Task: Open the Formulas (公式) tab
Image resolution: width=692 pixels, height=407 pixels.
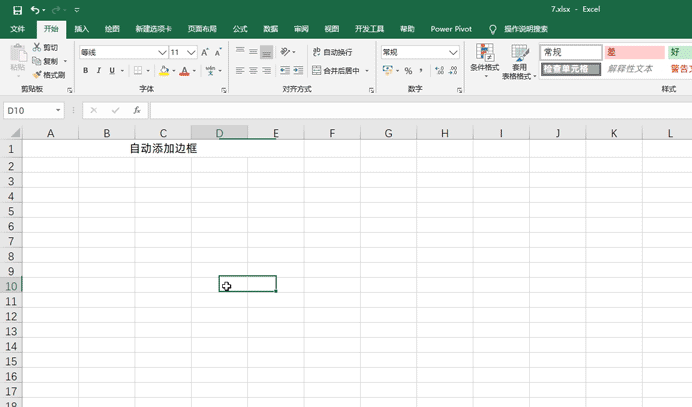Action: (x=240, y=29)
